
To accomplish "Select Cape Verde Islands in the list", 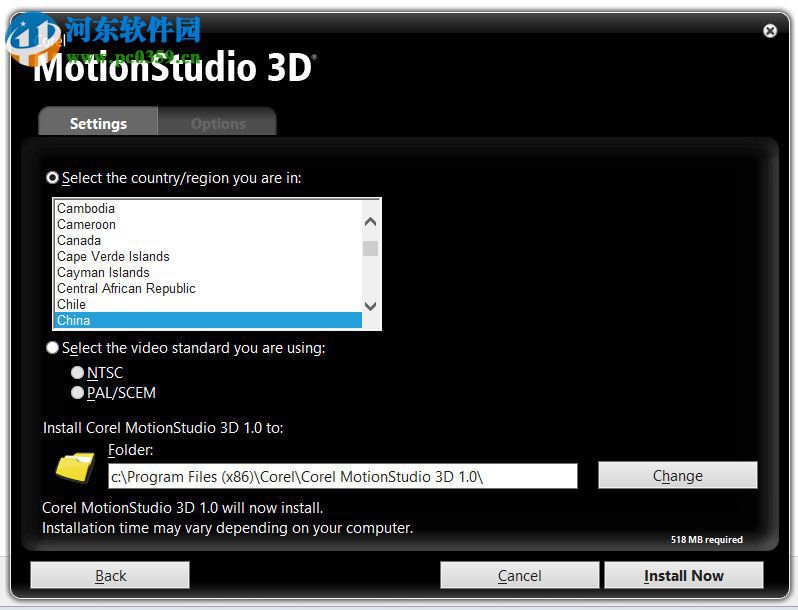I will (208, 256).
